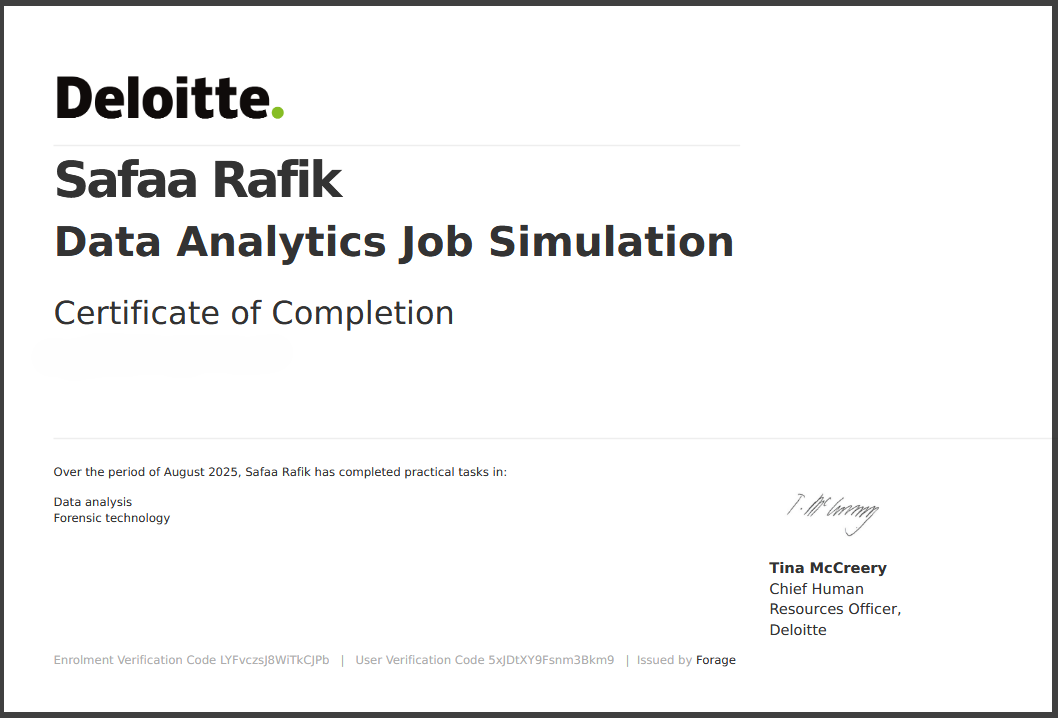The image size is (1058, 718).
Task: Click the 'Certificate of Completion' text
Action: (254, 313)
